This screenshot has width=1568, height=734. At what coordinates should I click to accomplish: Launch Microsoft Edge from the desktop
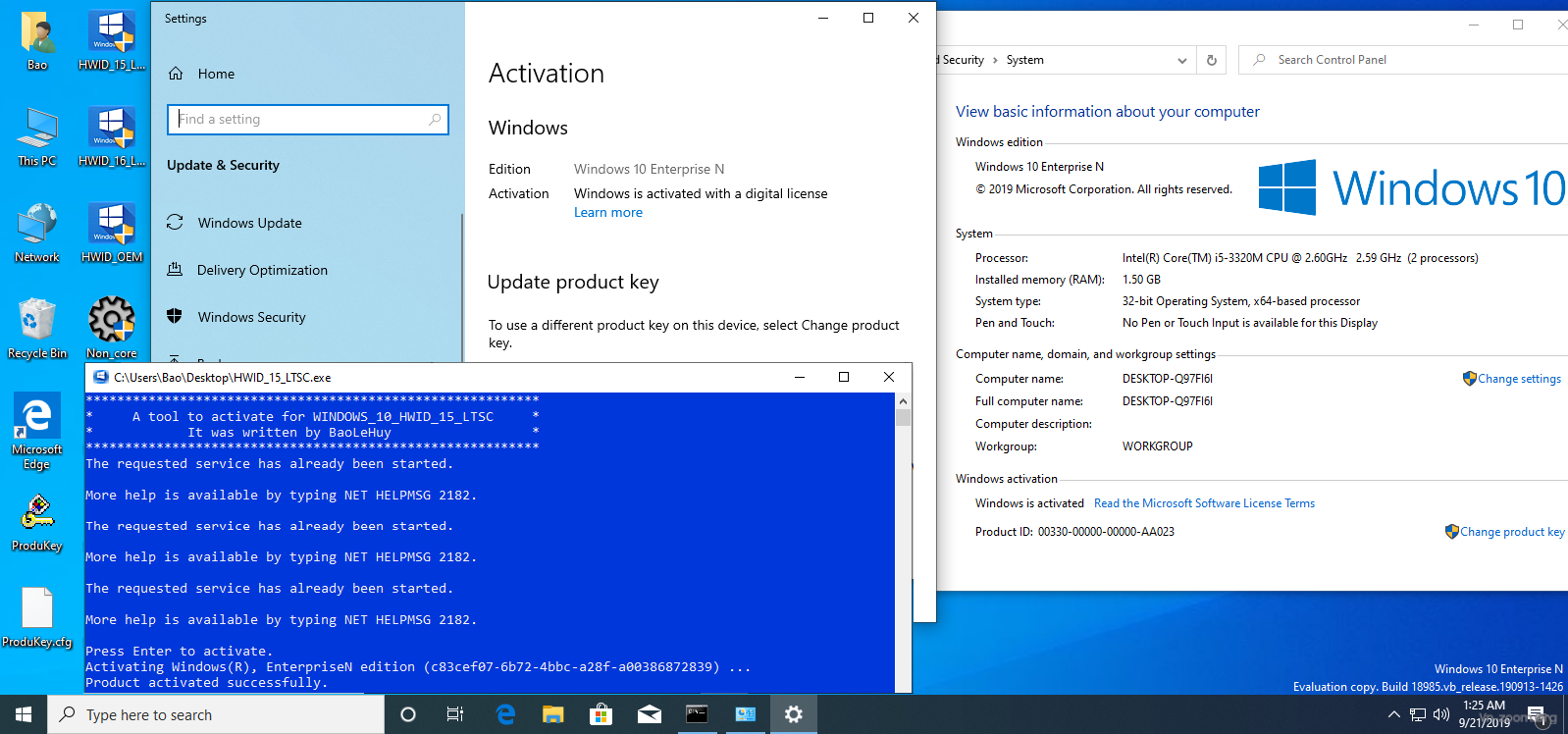click(37, 432)
